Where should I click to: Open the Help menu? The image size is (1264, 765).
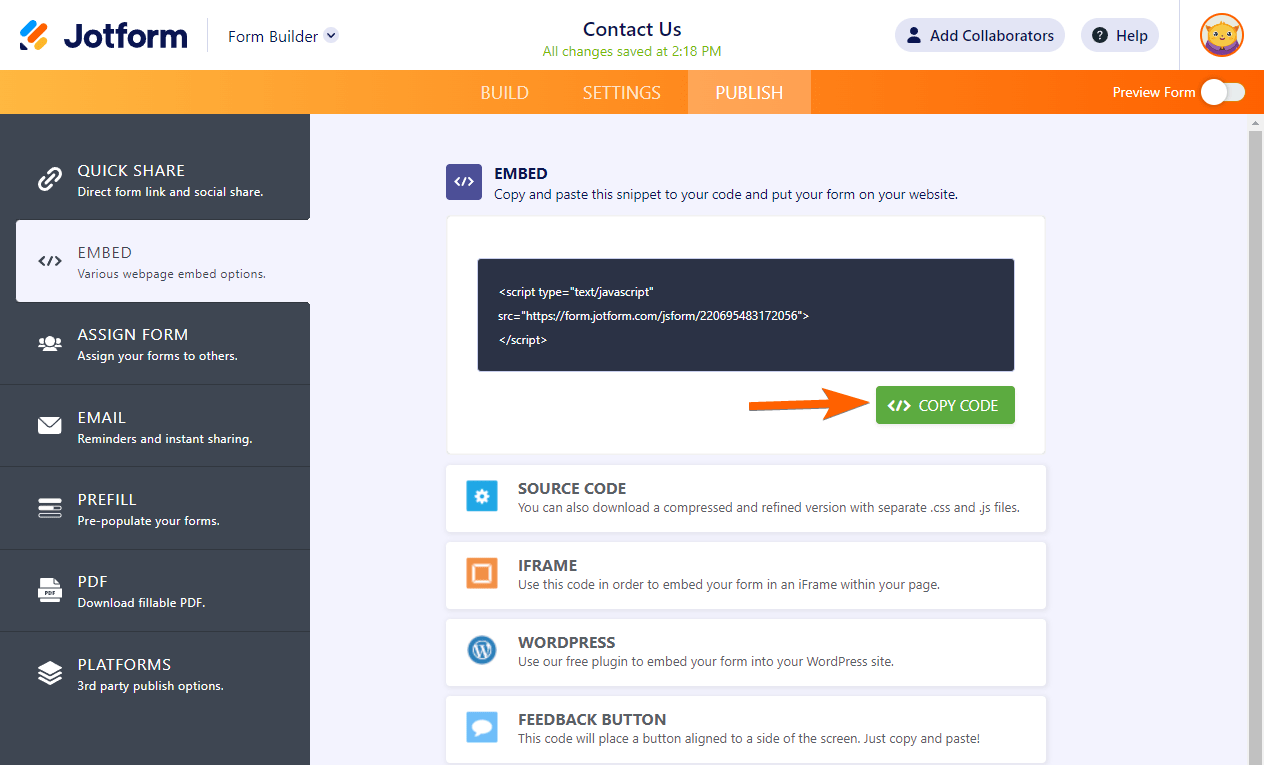point(1119,36)
